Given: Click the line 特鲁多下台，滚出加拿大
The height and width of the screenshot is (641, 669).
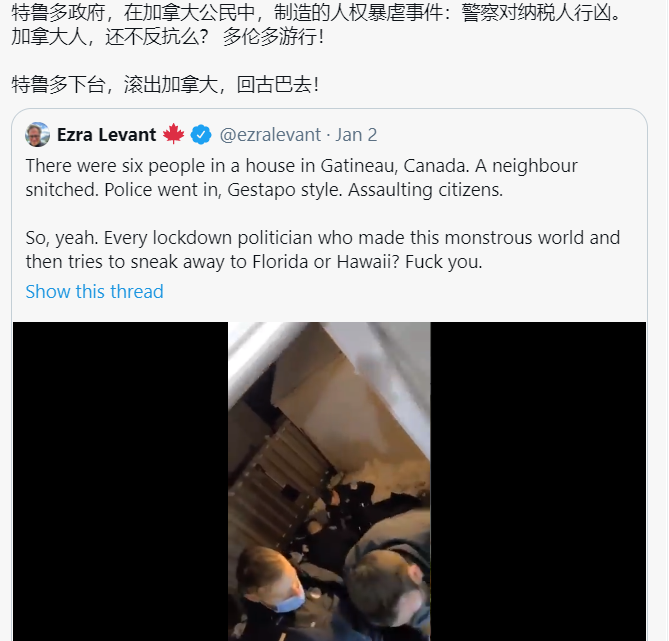Looking at the screenshot, I should [165, 84].
